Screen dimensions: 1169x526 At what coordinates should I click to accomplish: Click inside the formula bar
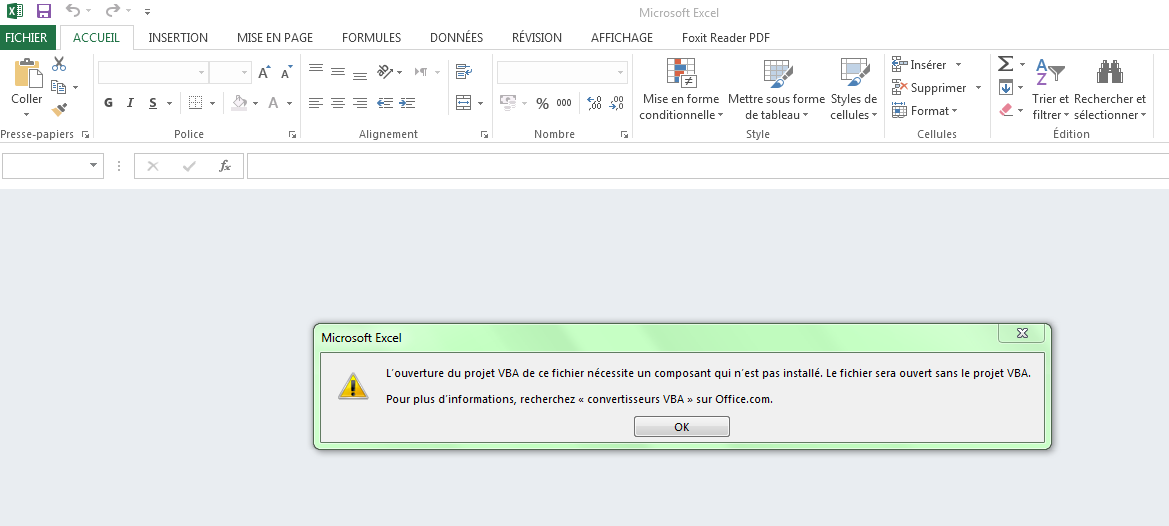click(708, 166)
